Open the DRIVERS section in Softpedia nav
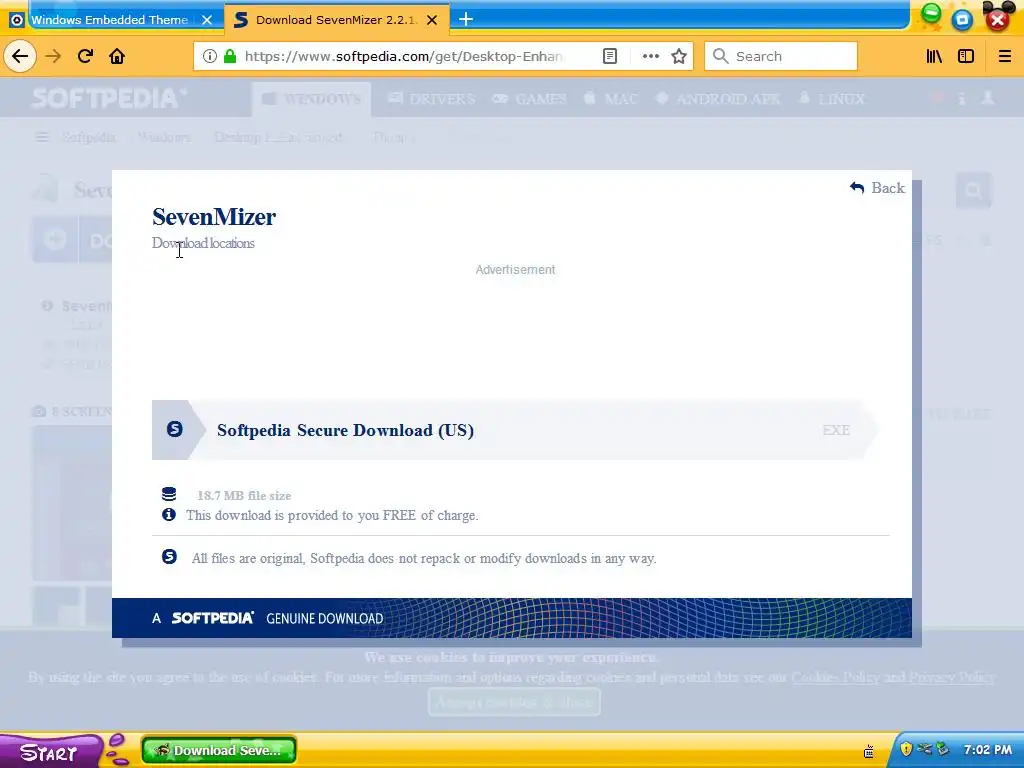1024x768 pixels. pos(432,99)
